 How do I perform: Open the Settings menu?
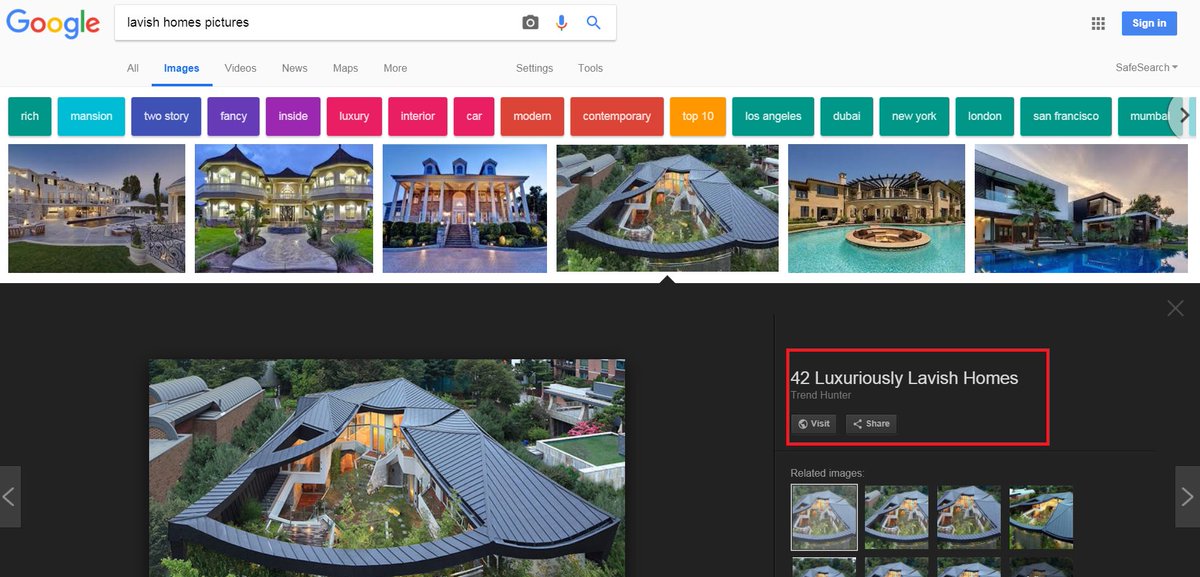534,68
